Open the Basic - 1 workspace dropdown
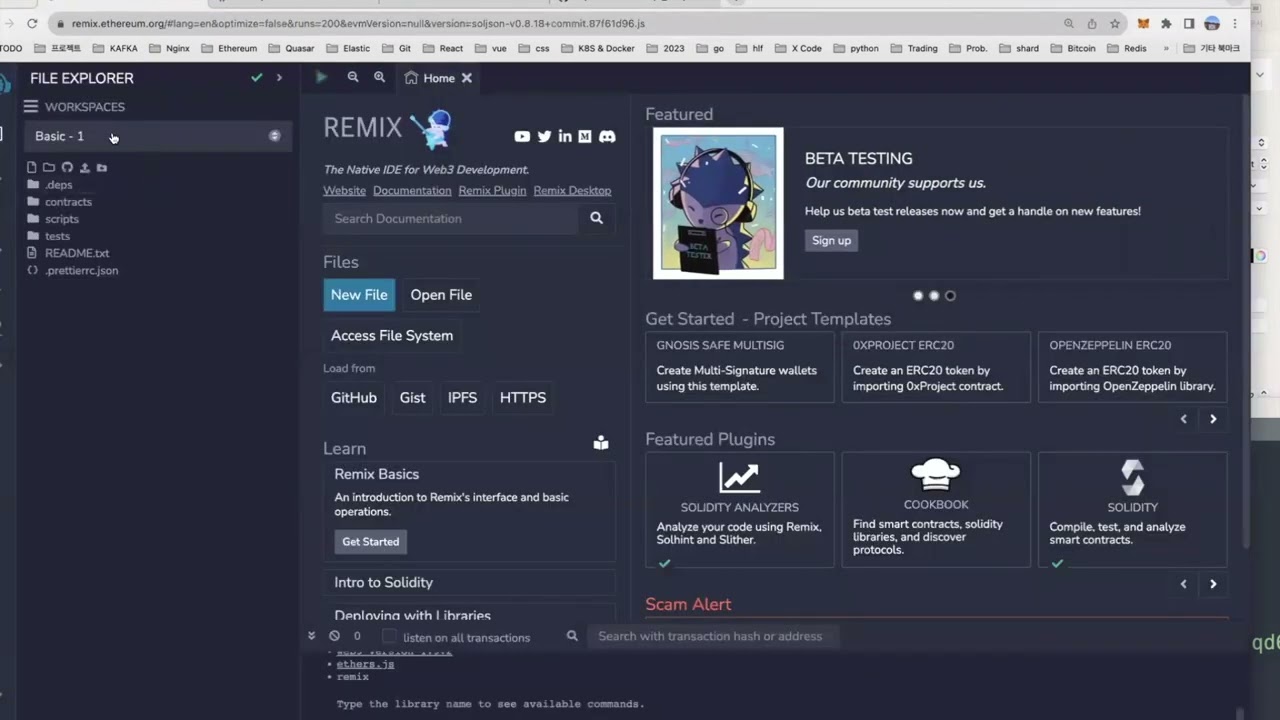Image resolution: width=1280 pixels, height=720 pixels. (157, 136)
